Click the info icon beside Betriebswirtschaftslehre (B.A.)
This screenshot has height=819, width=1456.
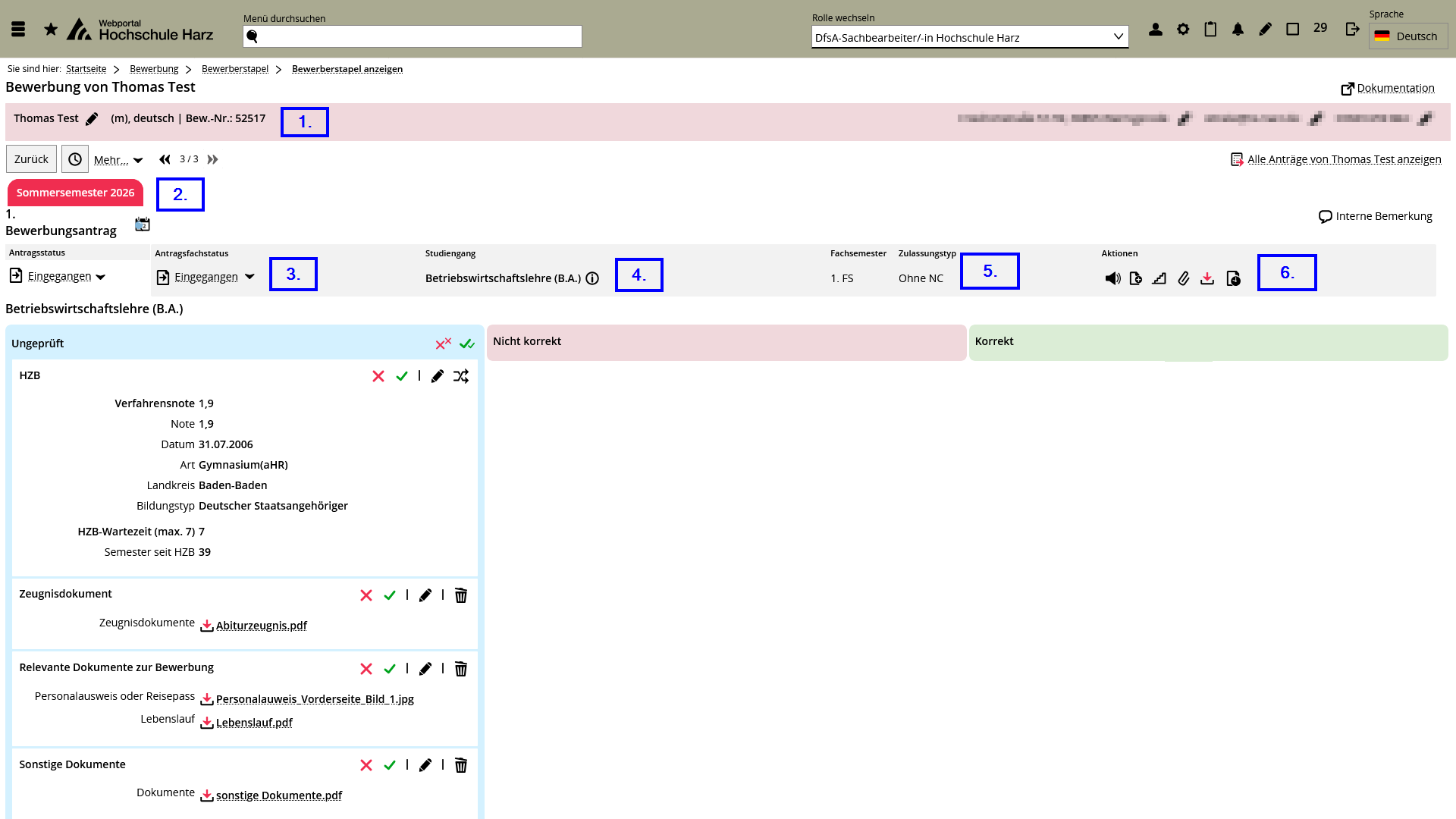(592, 278)
